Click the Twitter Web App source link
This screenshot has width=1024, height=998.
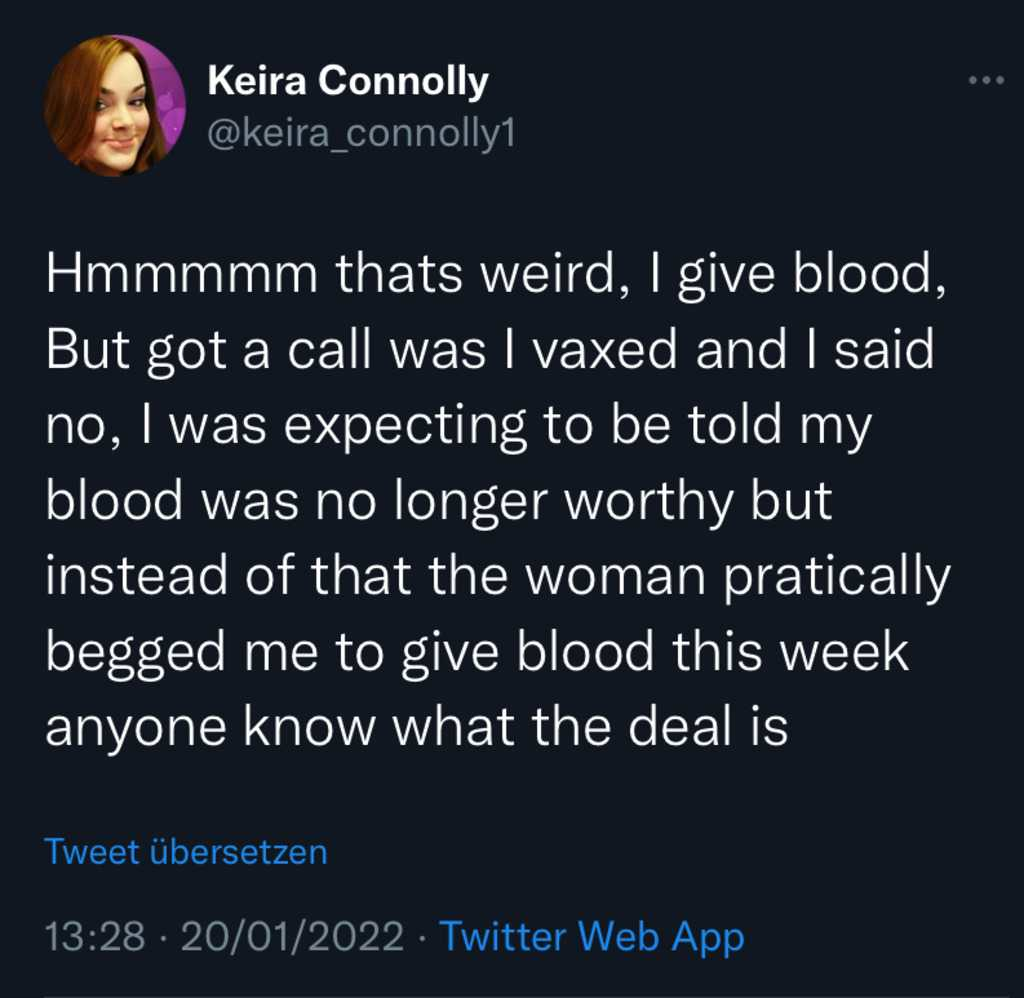coord(592,937)
